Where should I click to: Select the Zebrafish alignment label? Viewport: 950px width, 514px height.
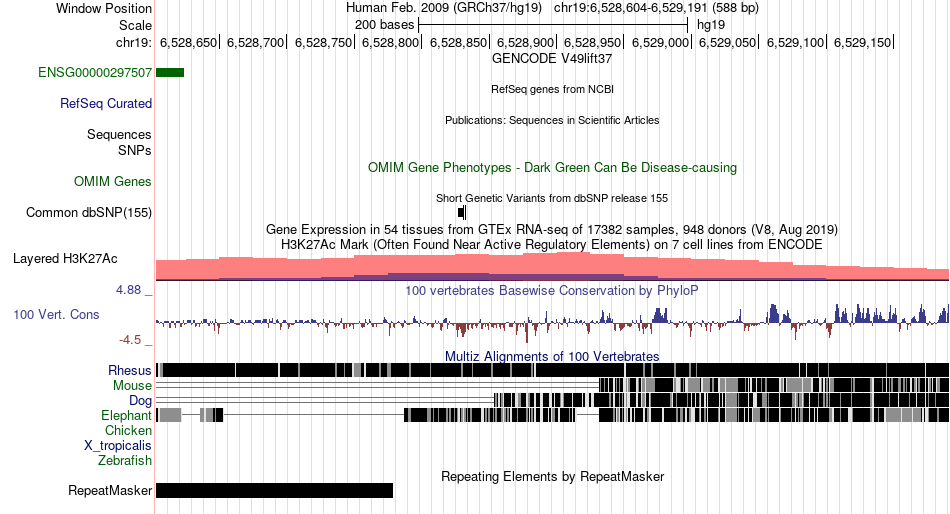click(x=125, y=461)
